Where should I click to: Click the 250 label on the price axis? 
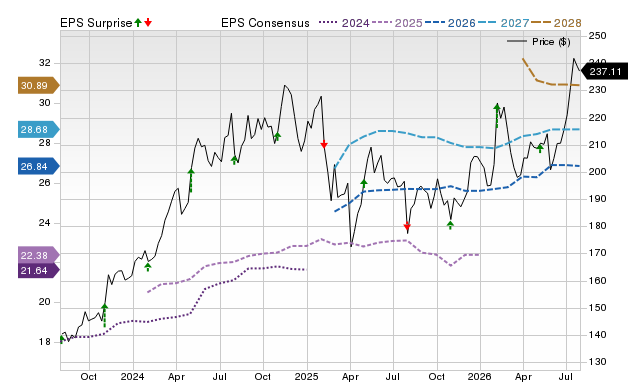(597, 36)
